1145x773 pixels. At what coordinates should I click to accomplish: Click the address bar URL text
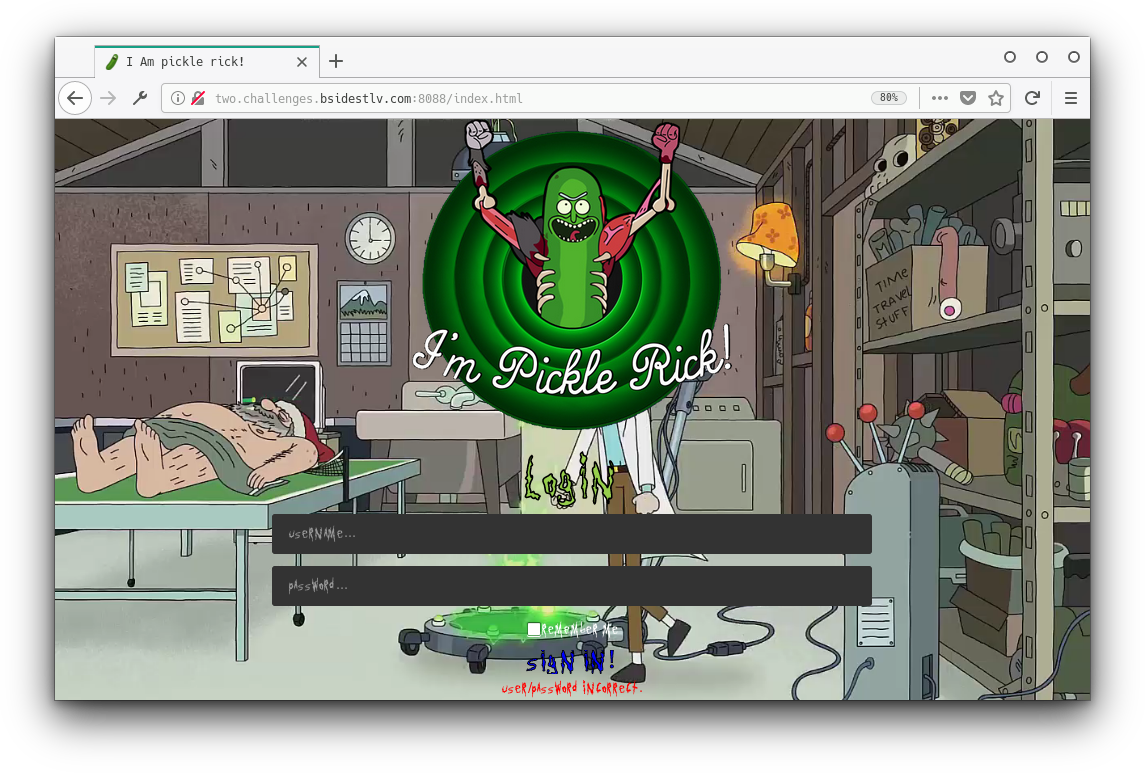point(370,98)
